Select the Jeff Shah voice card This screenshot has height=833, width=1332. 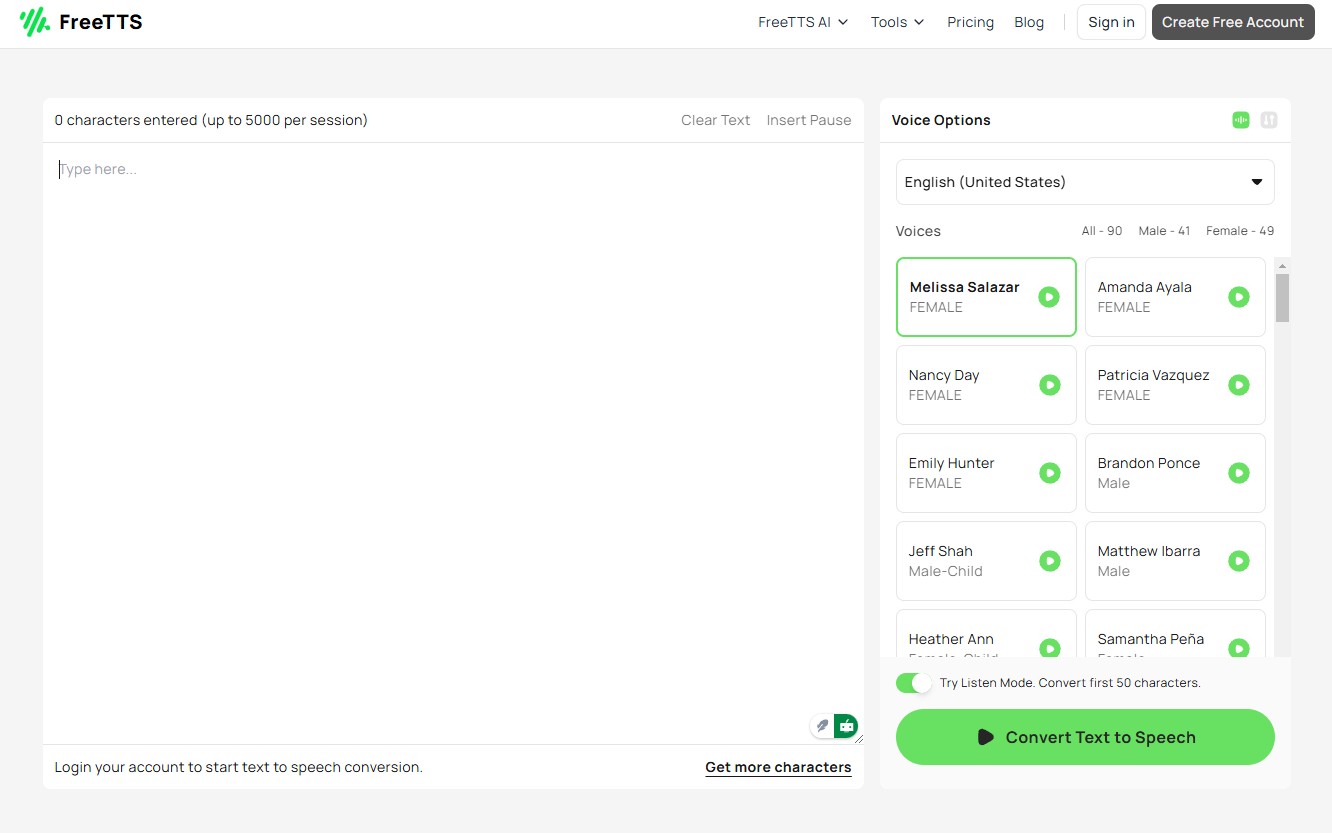tap(986, 561)
